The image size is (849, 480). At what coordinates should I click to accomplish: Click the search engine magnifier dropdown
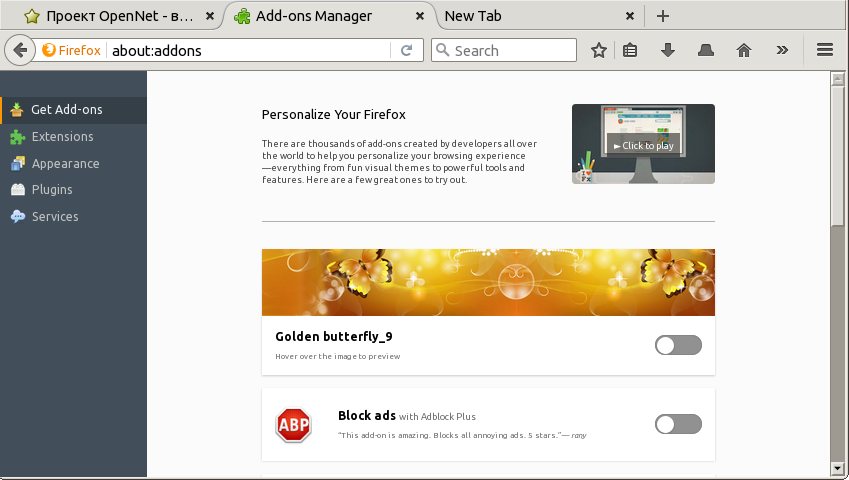443,51
